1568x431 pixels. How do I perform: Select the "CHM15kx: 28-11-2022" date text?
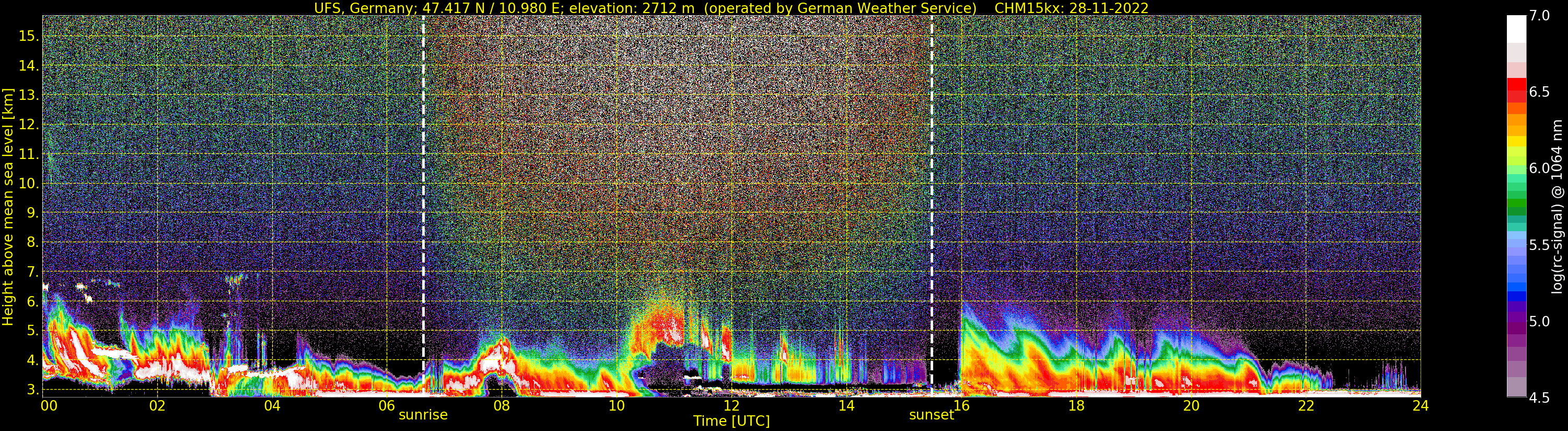[1071, 8]
